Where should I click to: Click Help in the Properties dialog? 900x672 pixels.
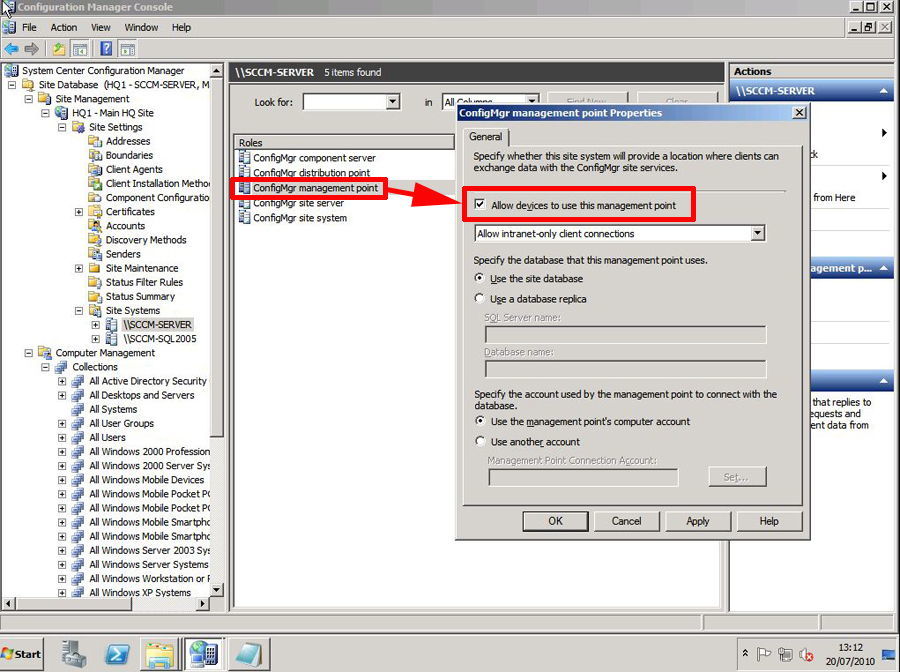coord(769,521)
